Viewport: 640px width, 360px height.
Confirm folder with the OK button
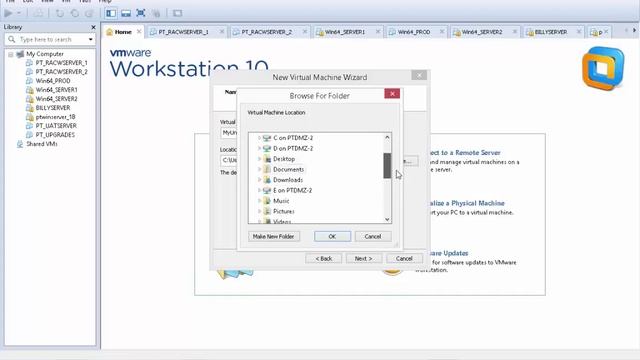[x=332, y=236]
